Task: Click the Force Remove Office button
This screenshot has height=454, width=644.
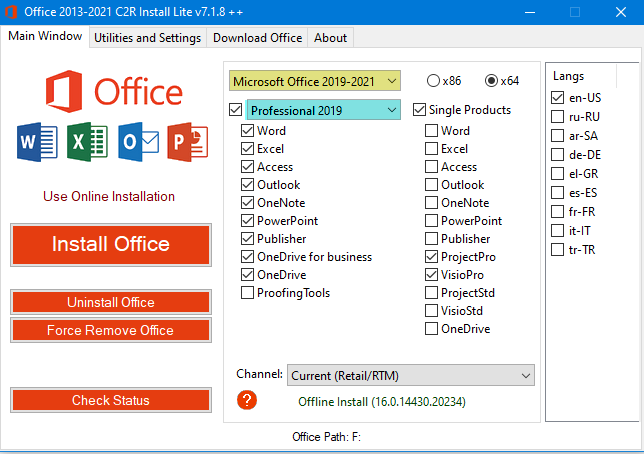Action: [x=111, y=330]
